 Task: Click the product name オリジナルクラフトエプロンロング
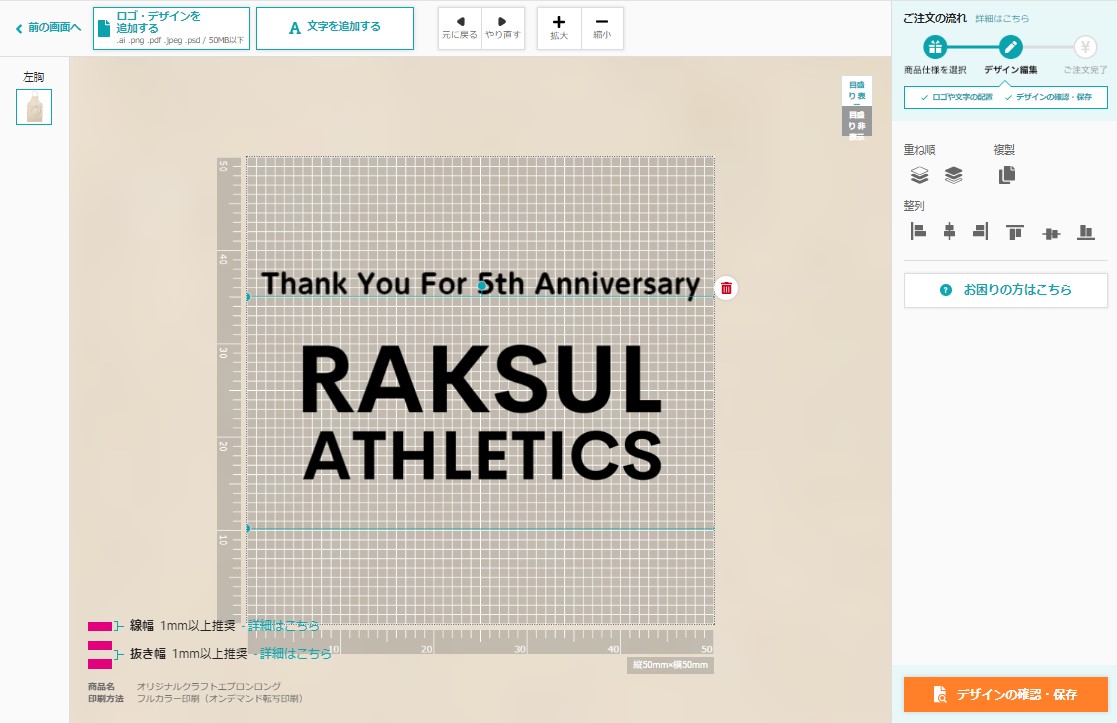pyautogui.click(x=209, y=687)
